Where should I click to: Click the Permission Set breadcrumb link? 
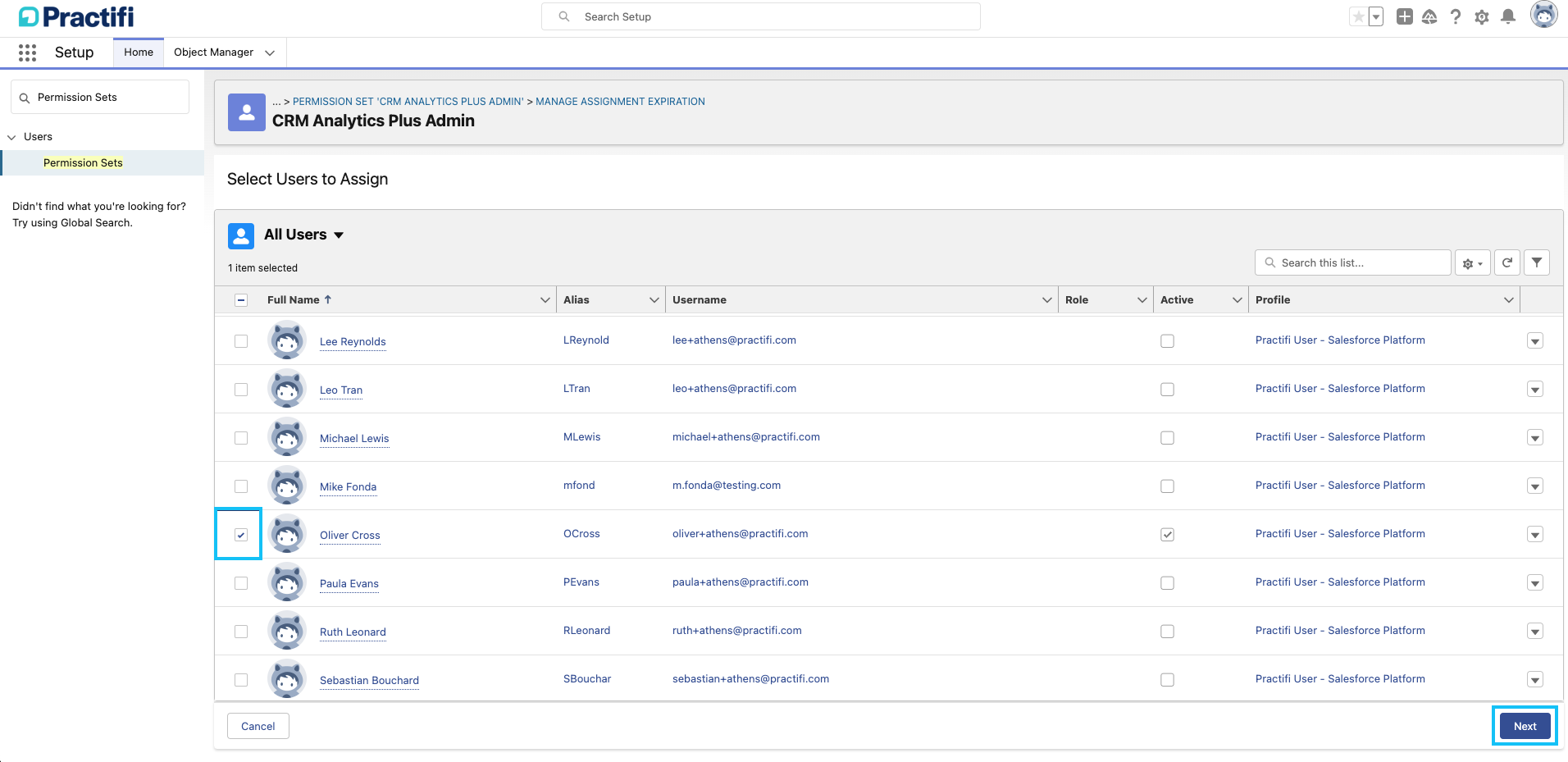[x=408, y=102]
